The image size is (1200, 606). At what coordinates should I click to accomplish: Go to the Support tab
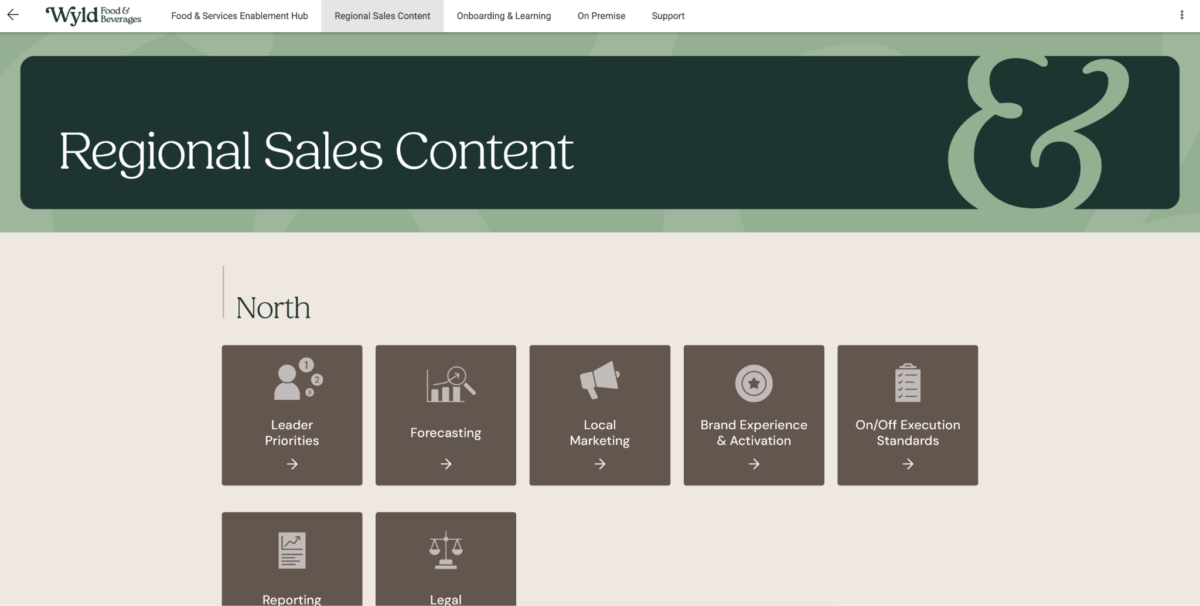point(668,16)
